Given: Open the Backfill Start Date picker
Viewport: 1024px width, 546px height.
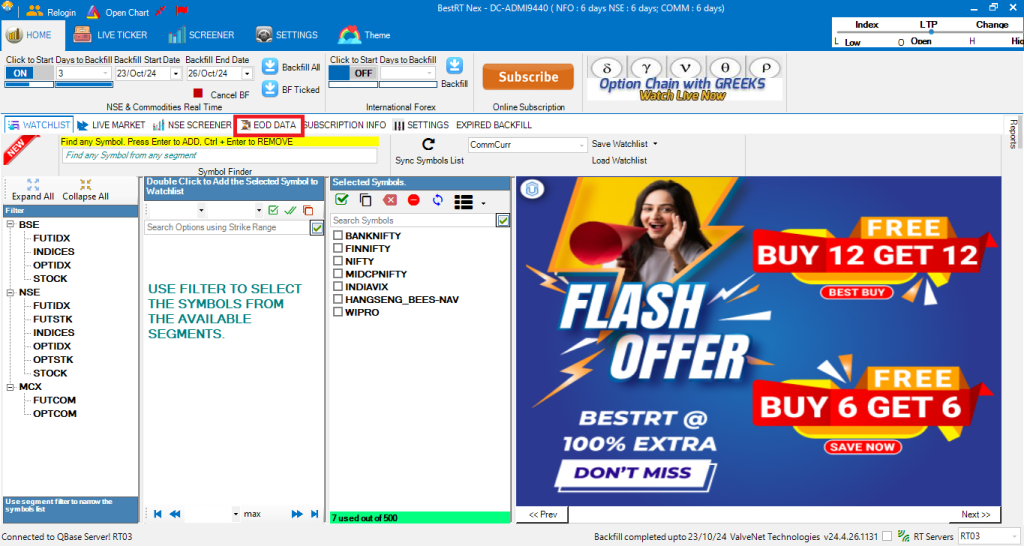Looking at the screenshot, I should (x=176, y=74).
